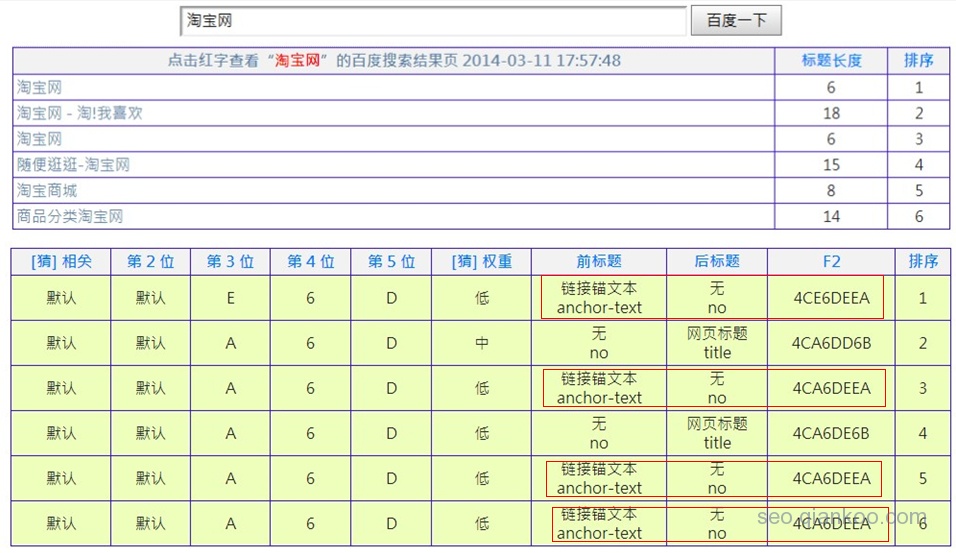Click the 第 3 位 column header

tap(230, 262)
